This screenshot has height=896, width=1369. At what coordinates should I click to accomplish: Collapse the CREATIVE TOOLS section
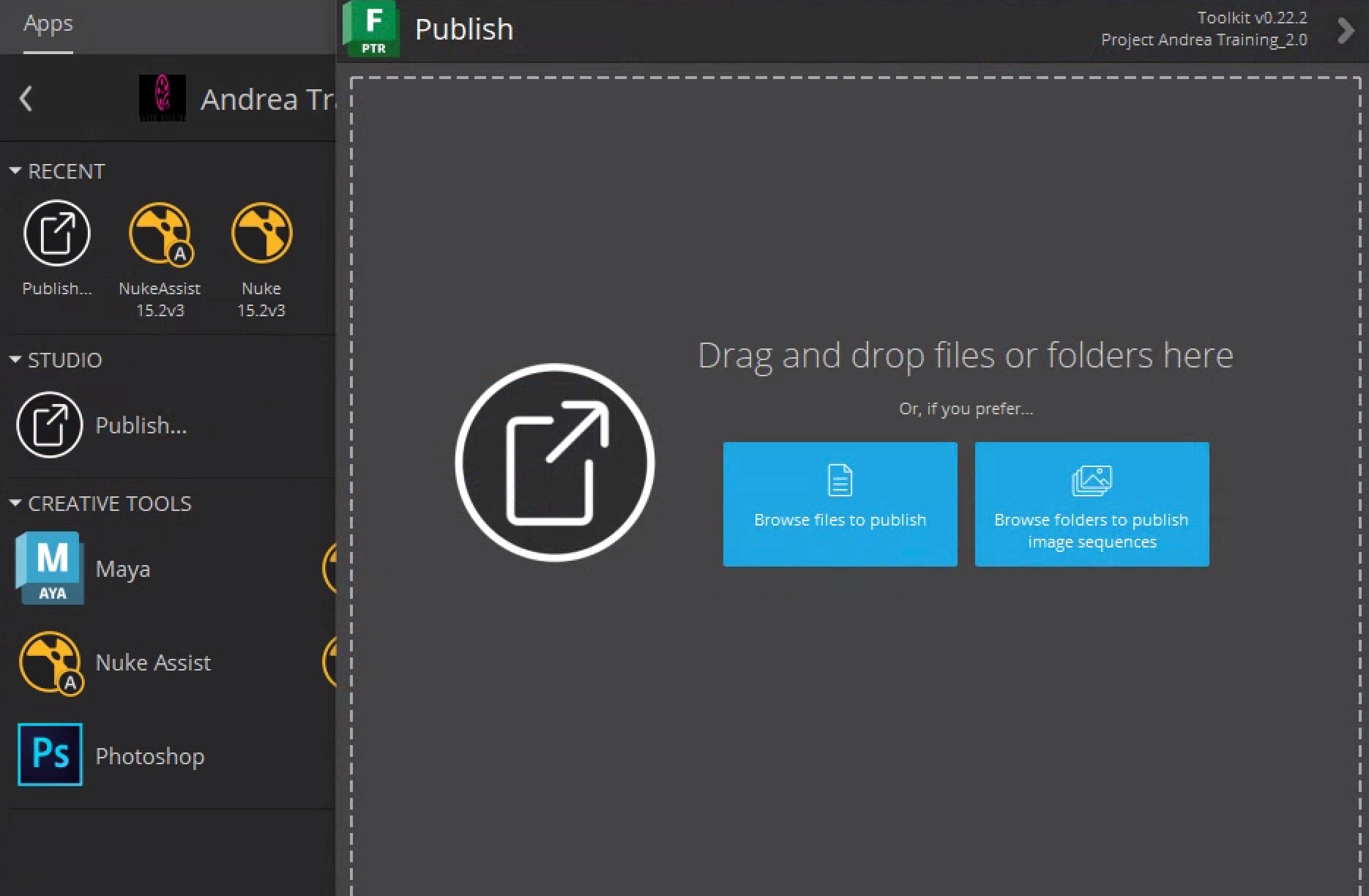pyautogui.click(x=15, y=504)
